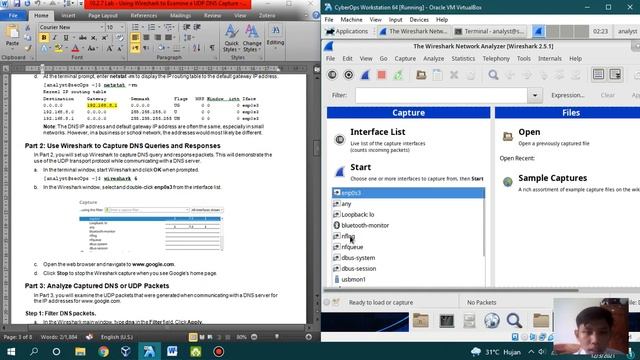Toggle left-to-right text direction in Word
This screenshot has width=640, height=360.
[135, 49]
